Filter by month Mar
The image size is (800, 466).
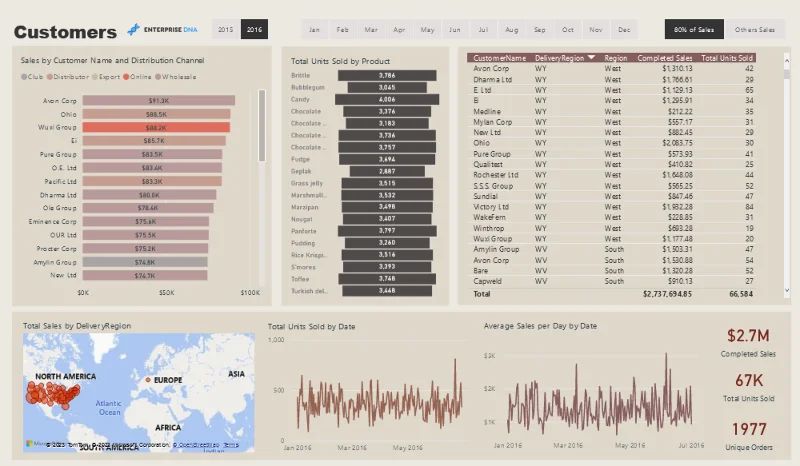pos(371,30)
